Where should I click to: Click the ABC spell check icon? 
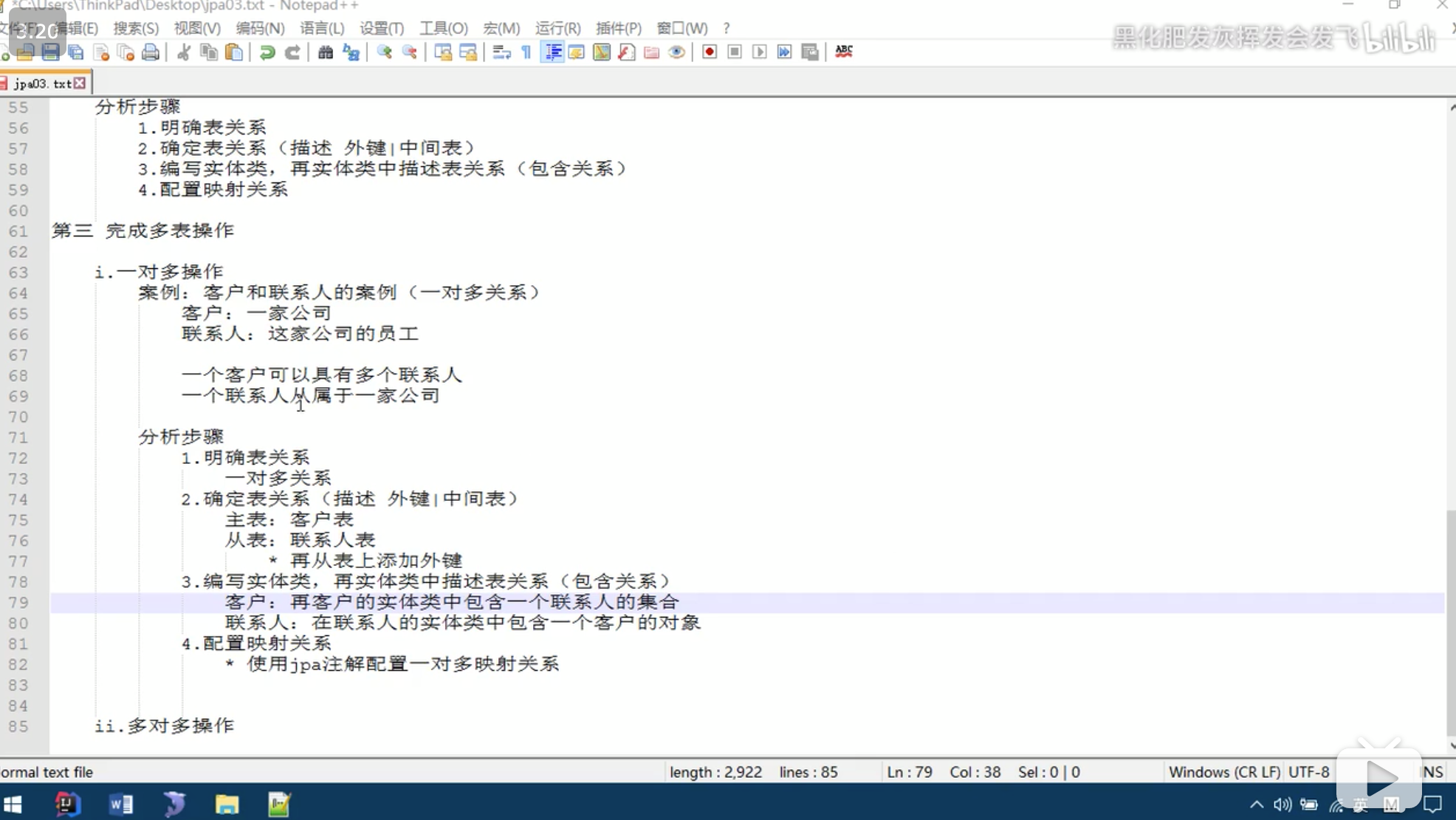843,51
